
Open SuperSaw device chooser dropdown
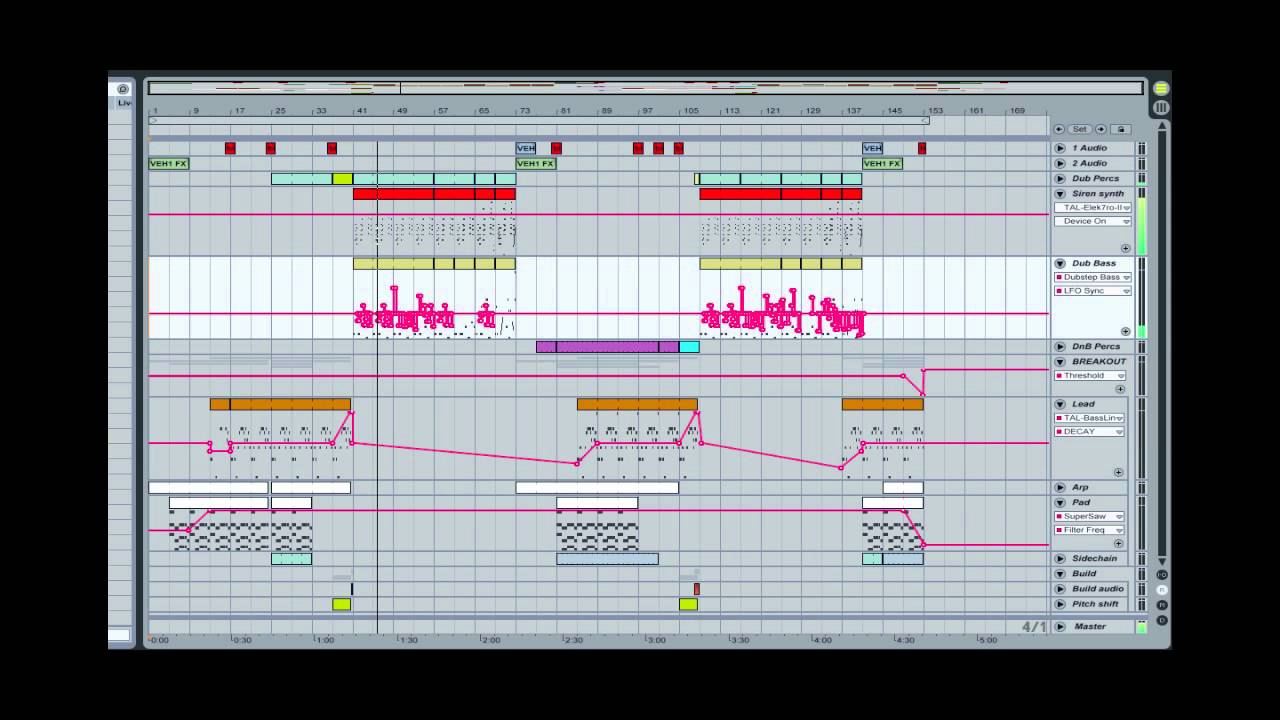tap(1089, 516)
